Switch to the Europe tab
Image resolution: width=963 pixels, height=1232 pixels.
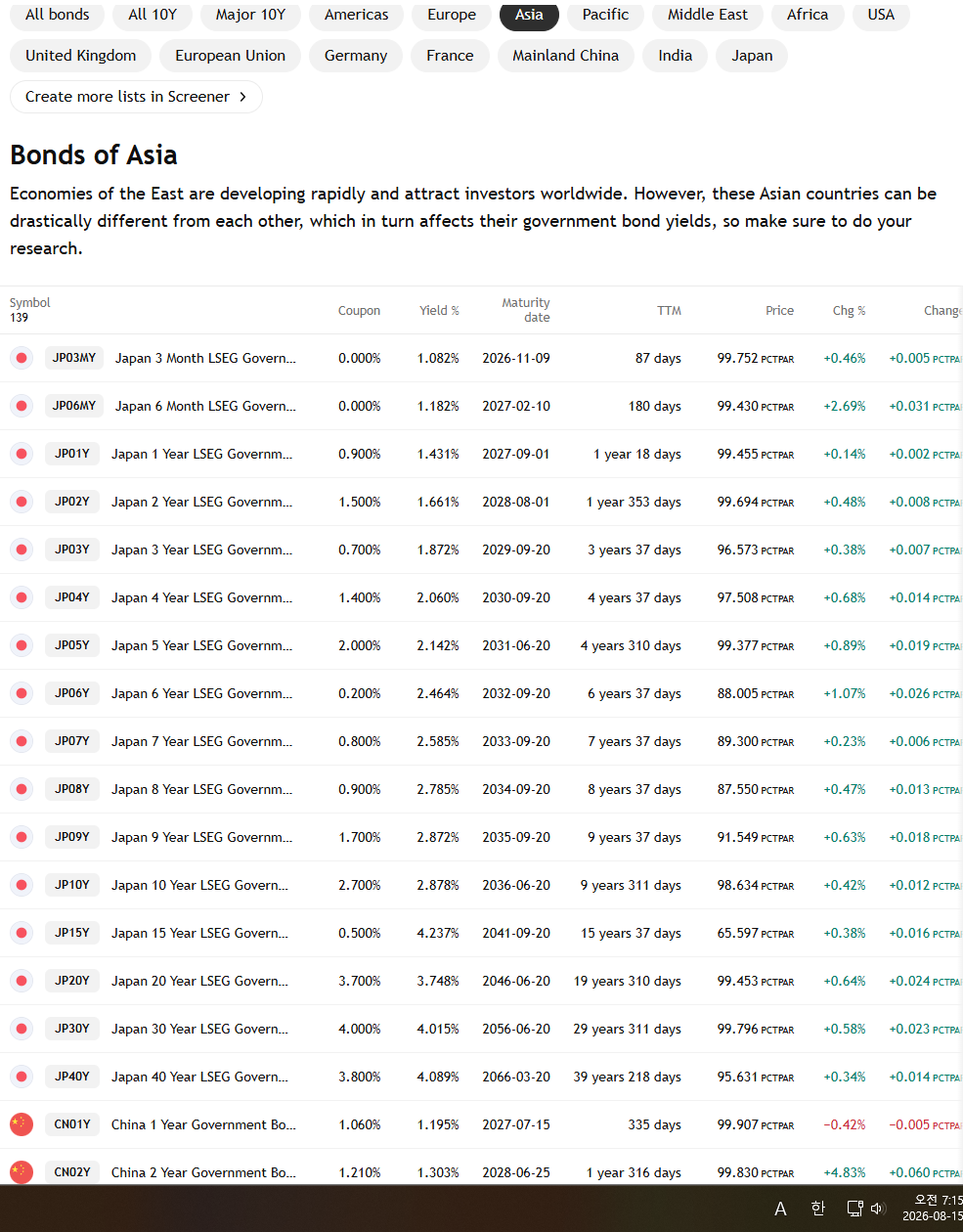[452, 15]
